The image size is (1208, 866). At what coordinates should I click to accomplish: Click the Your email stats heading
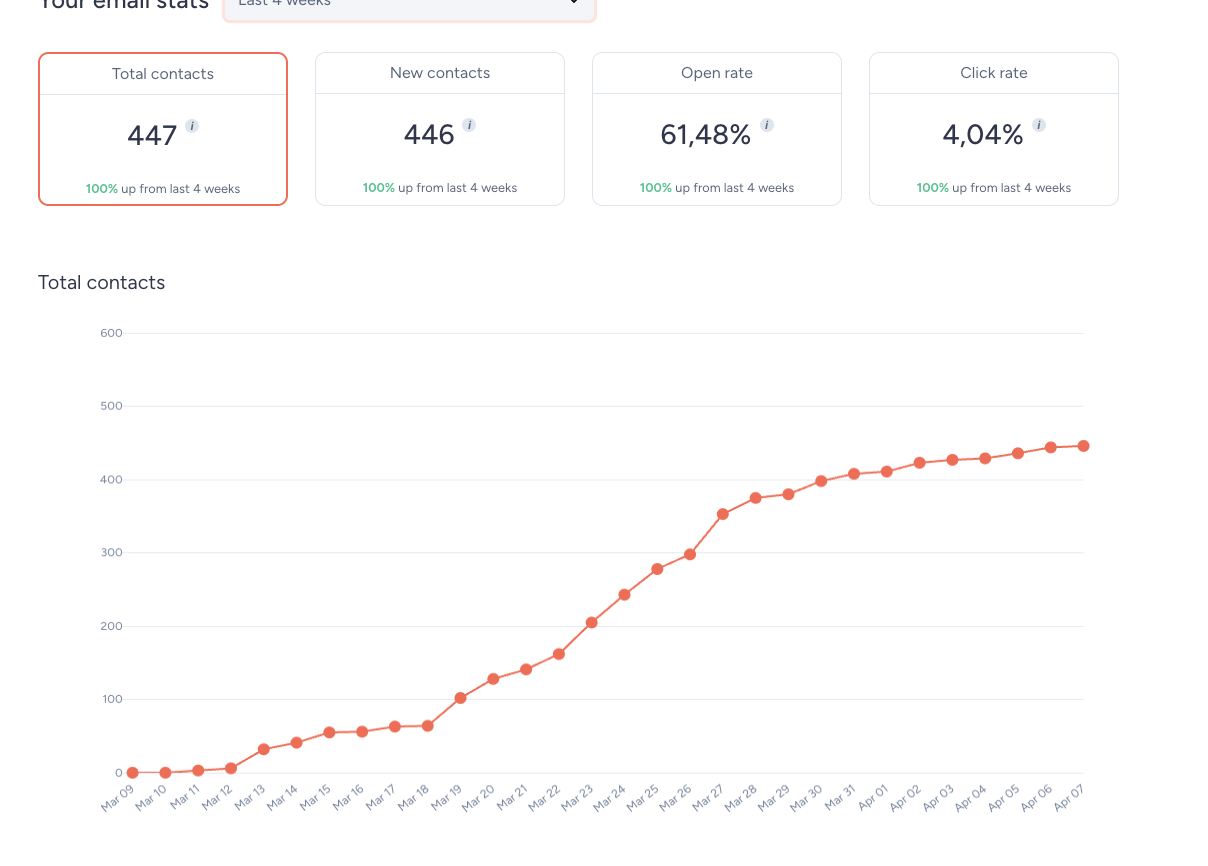[x=123, y=6]
